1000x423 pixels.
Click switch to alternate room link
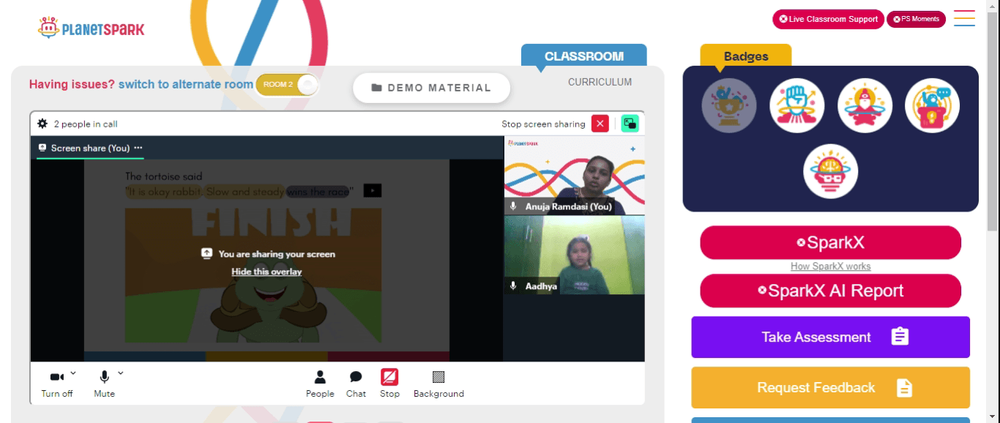point(186,84)
